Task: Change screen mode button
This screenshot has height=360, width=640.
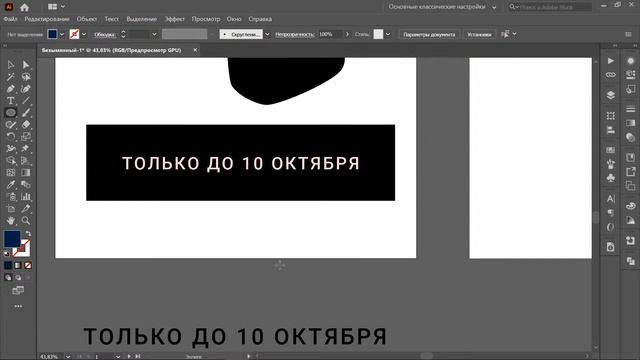Action: [x=18, y=290]
